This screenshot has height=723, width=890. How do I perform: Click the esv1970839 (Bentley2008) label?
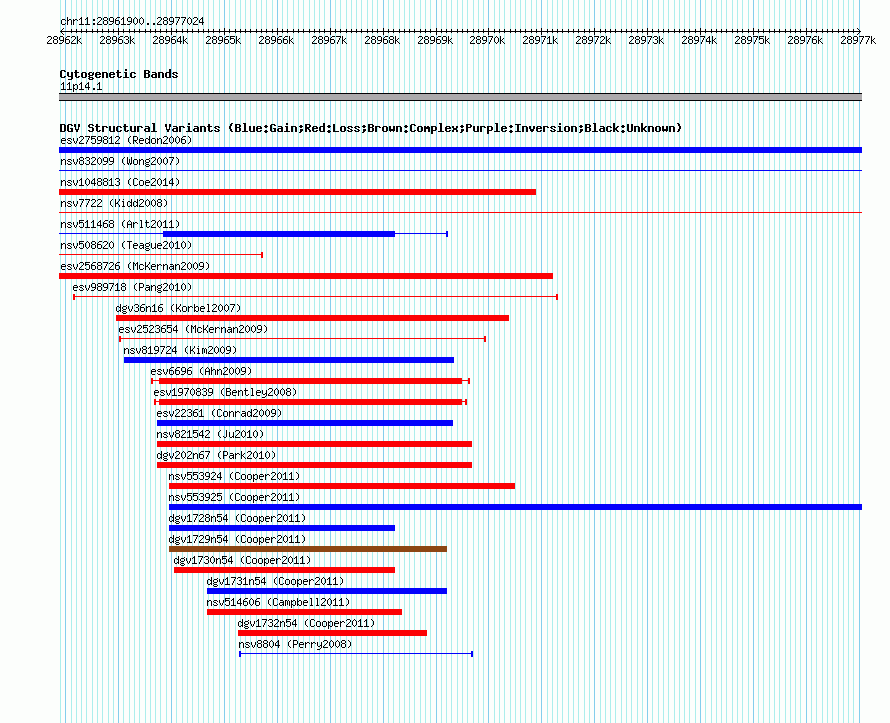(x=225, y=392)
